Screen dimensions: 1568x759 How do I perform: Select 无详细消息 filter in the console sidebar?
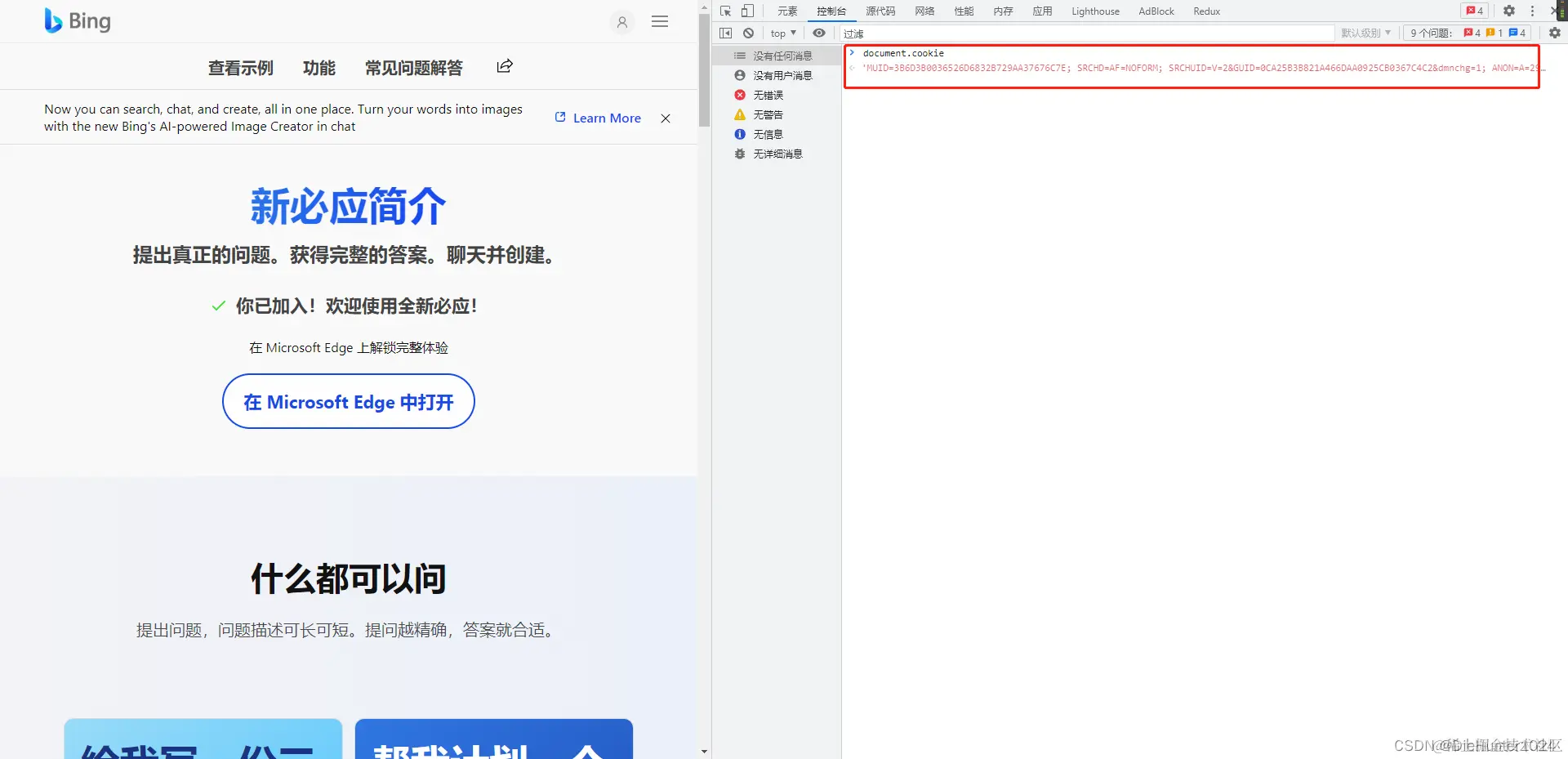point(777,154)
